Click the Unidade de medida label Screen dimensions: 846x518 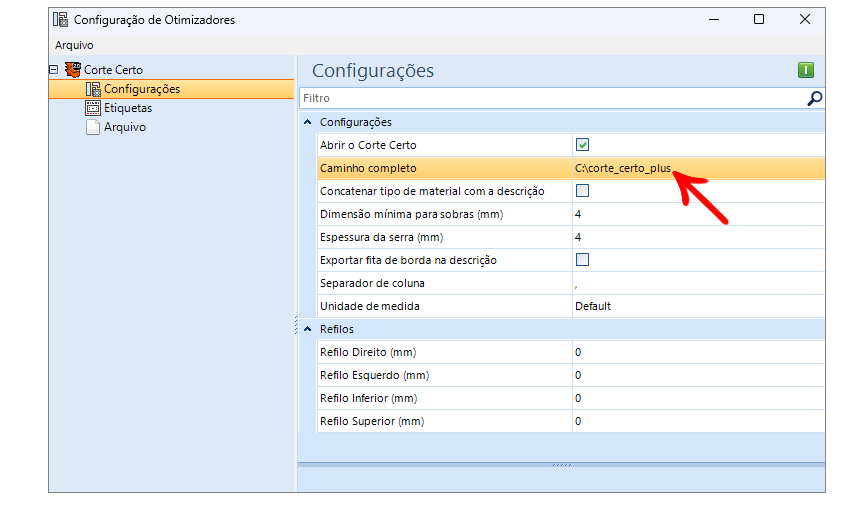pos(370,306)
